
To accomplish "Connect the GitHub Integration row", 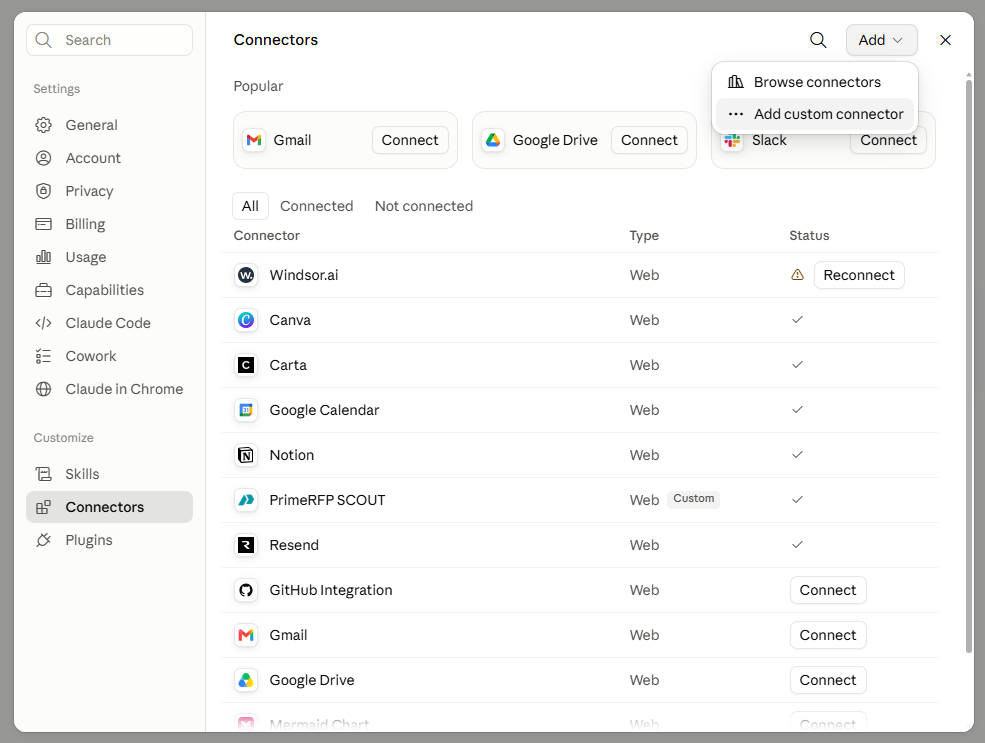I will (x=828, y=590).
